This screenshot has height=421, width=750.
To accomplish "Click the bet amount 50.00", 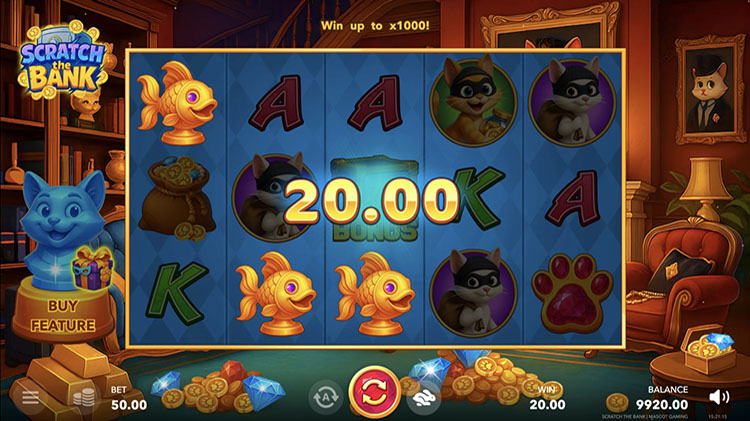I will [129, 405].
